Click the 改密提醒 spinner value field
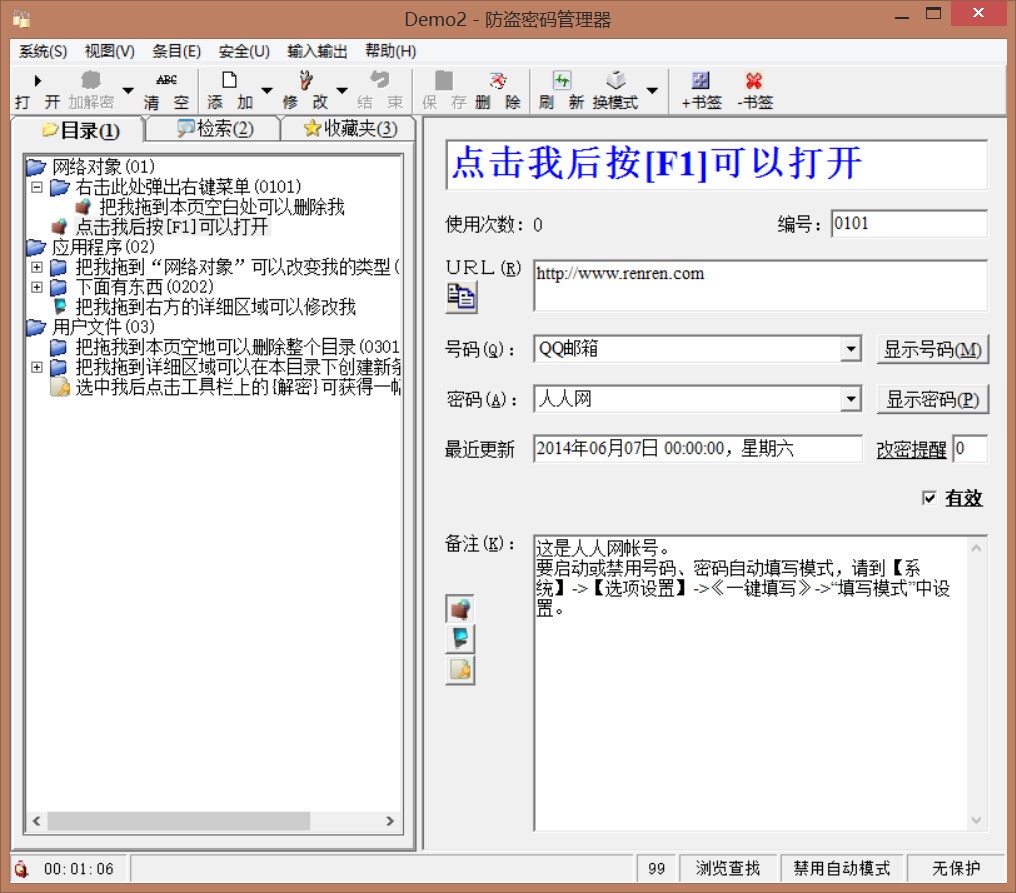The image size is (1016, 893). pos(970,449)
